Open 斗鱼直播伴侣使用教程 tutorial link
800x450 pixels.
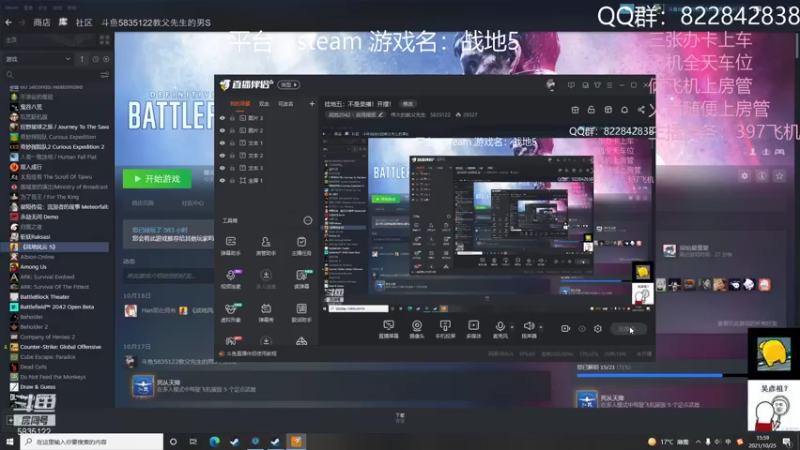point(252,354)
